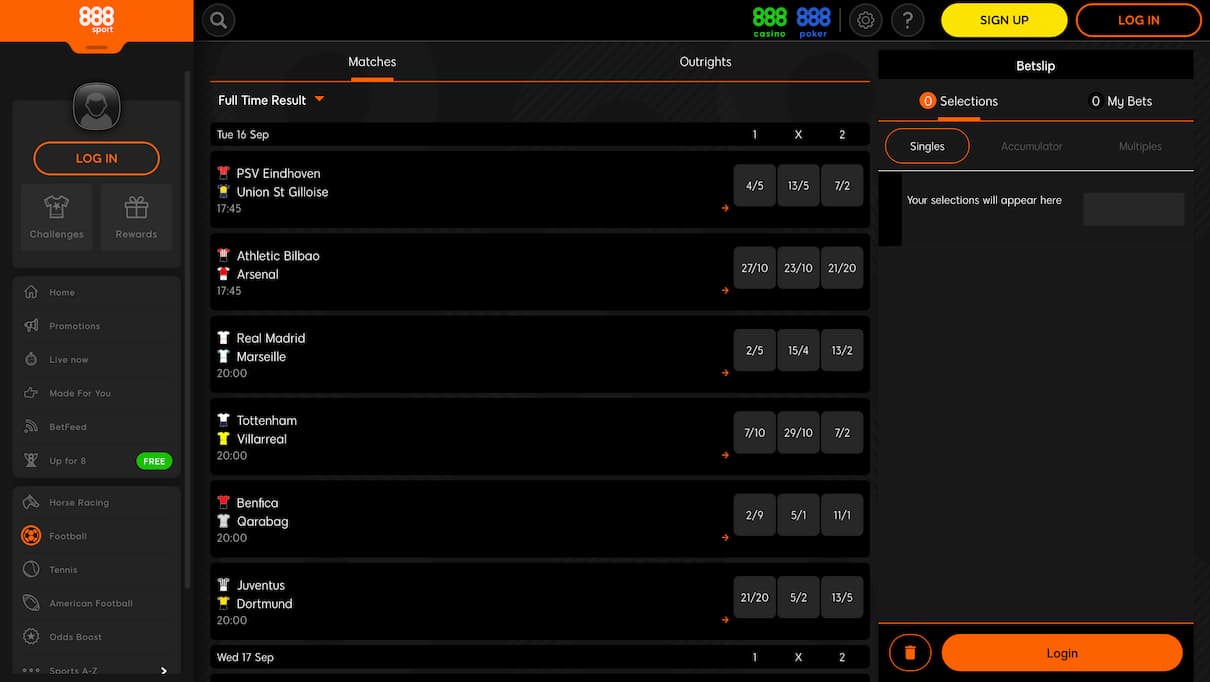Open Promotions megaphone item
Image resolution: width=1210 pixels, height=682 pixels.
pos(97,326)
